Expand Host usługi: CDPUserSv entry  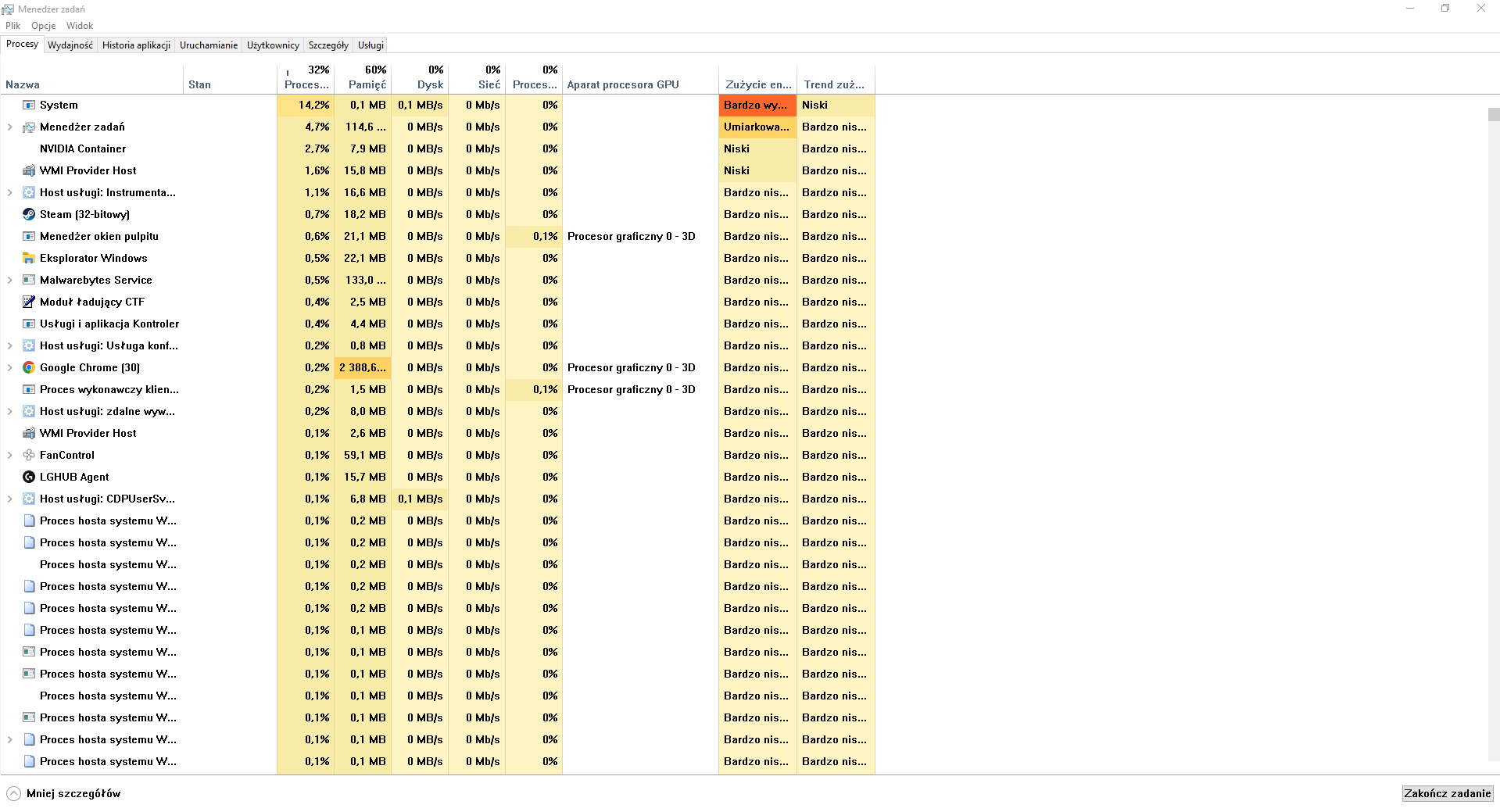pos(9,499)
